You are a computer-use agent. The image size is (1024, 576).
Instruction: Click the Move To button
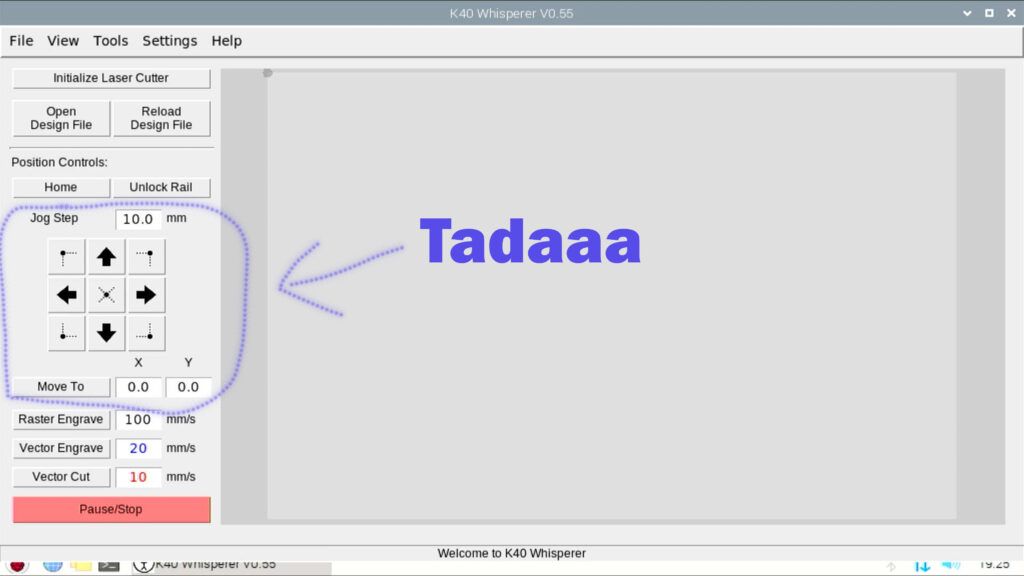point(61,387)
